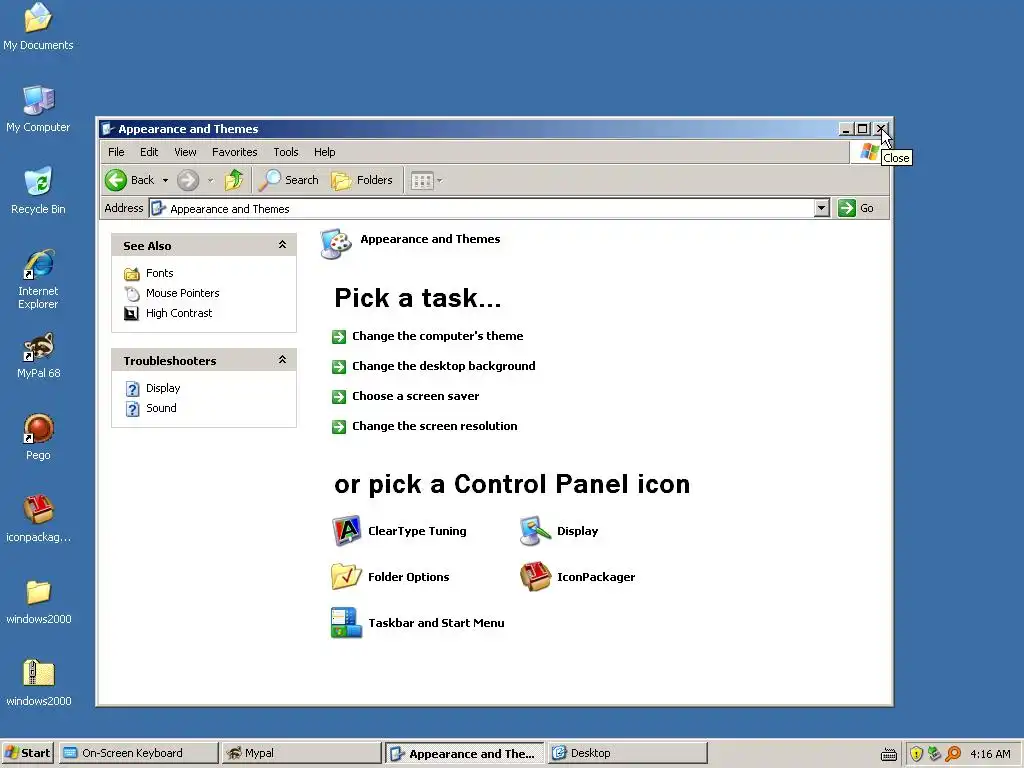Select the windows2000 folder desktop icon
Image resolution: width=1024 pixels, height=768 pixels.
38,592
